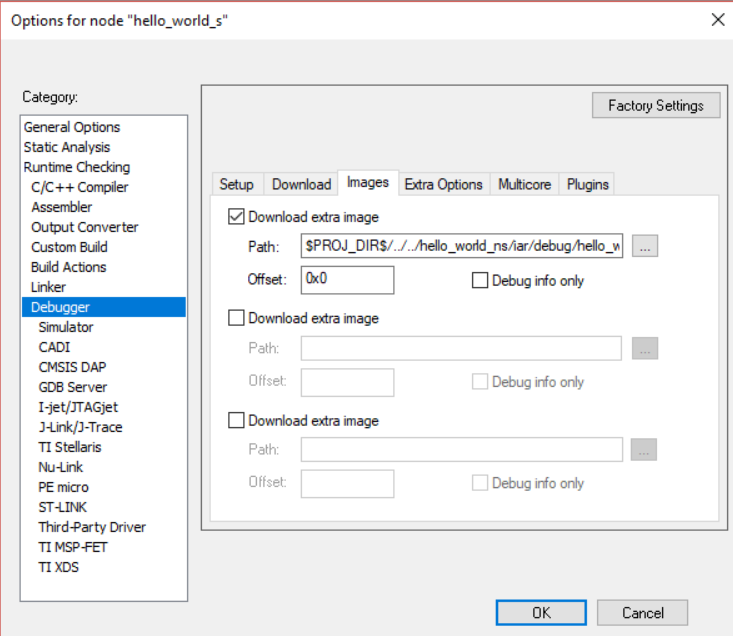The height and width of the screenshot is (636, 733).
Task: Select General Options in Category list
Action: click(x=72, y=127)
